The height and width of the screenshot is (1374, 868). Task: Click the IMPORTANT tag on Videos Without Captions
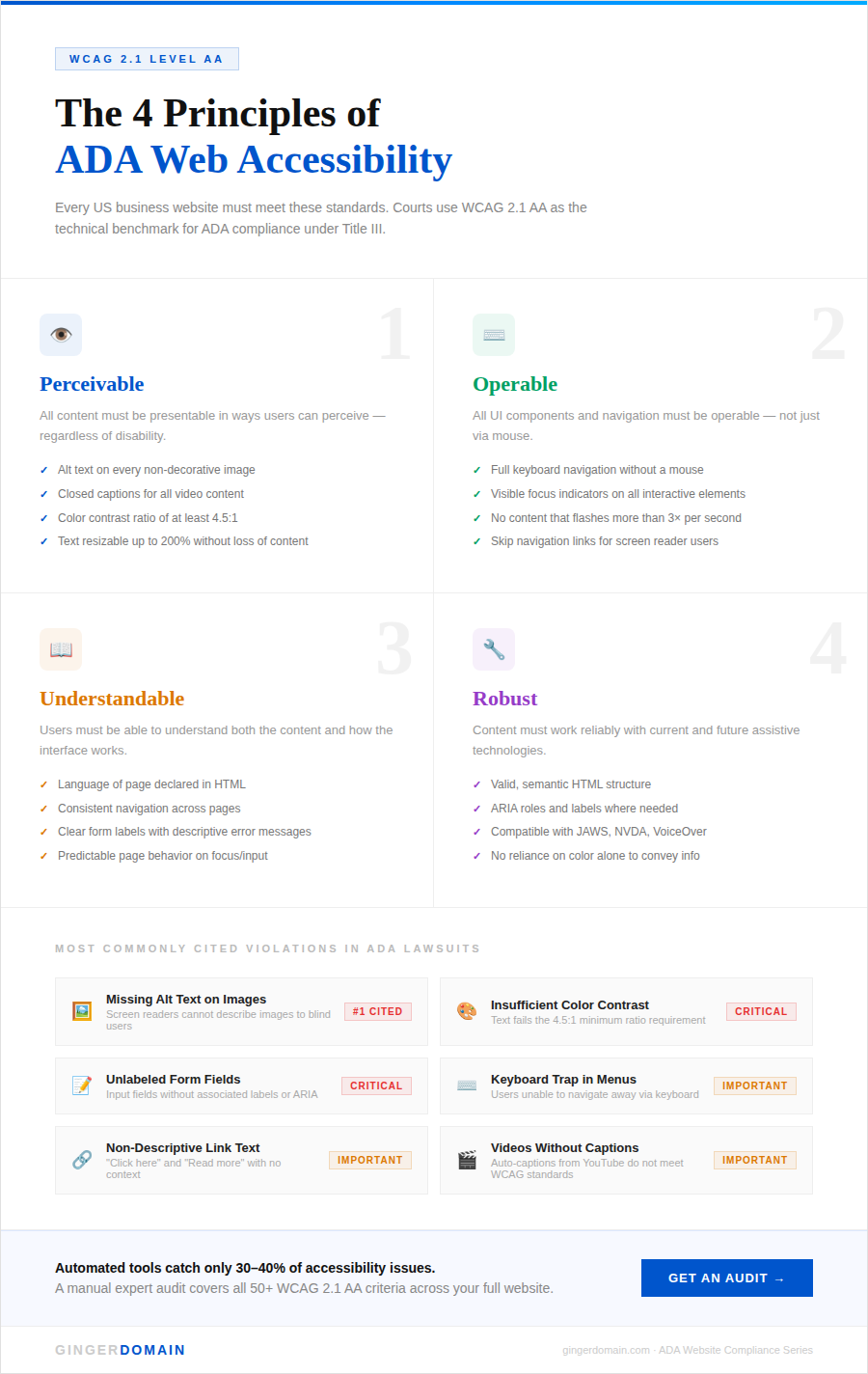point(754,1160)
